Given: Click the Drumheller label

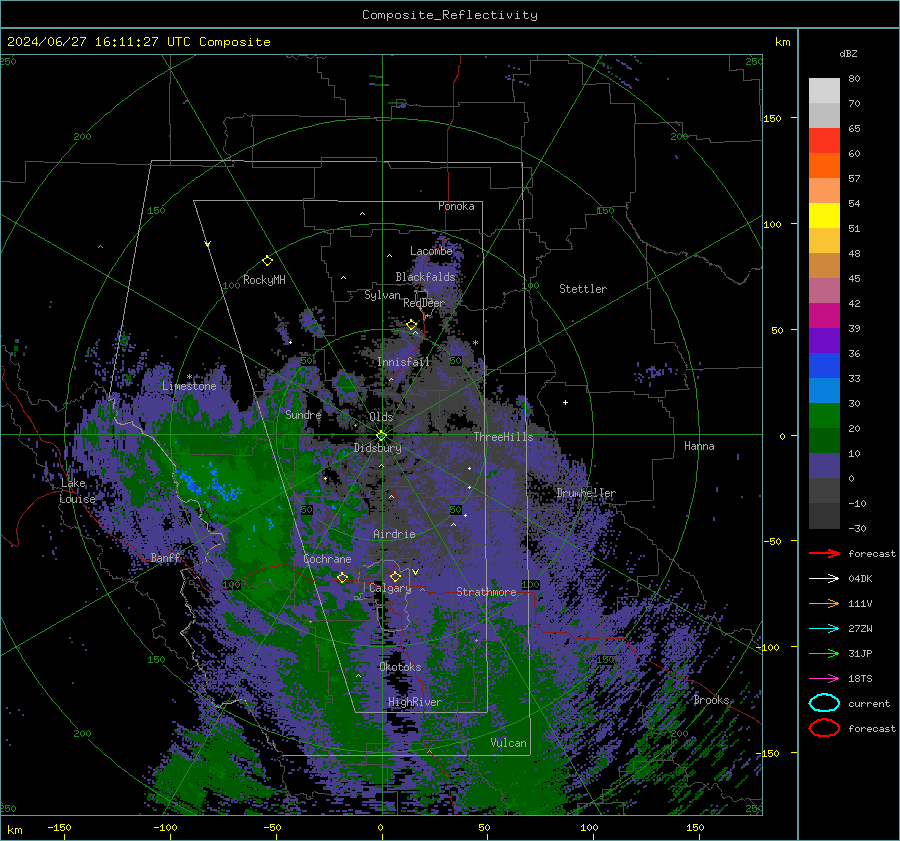Looking at the screenshot, I should click(x=586, y=493).
